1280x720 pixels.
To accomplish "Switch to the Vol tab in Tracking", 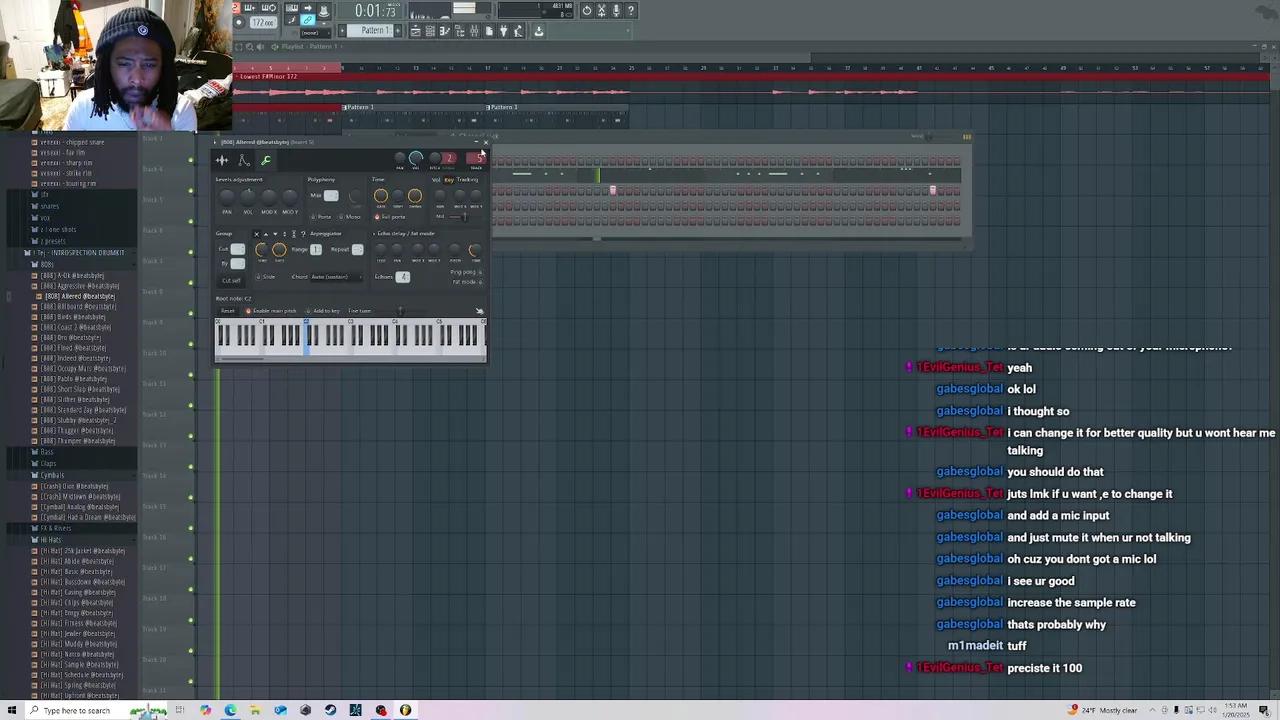I will pyautogui.click(x=436, y=180).
